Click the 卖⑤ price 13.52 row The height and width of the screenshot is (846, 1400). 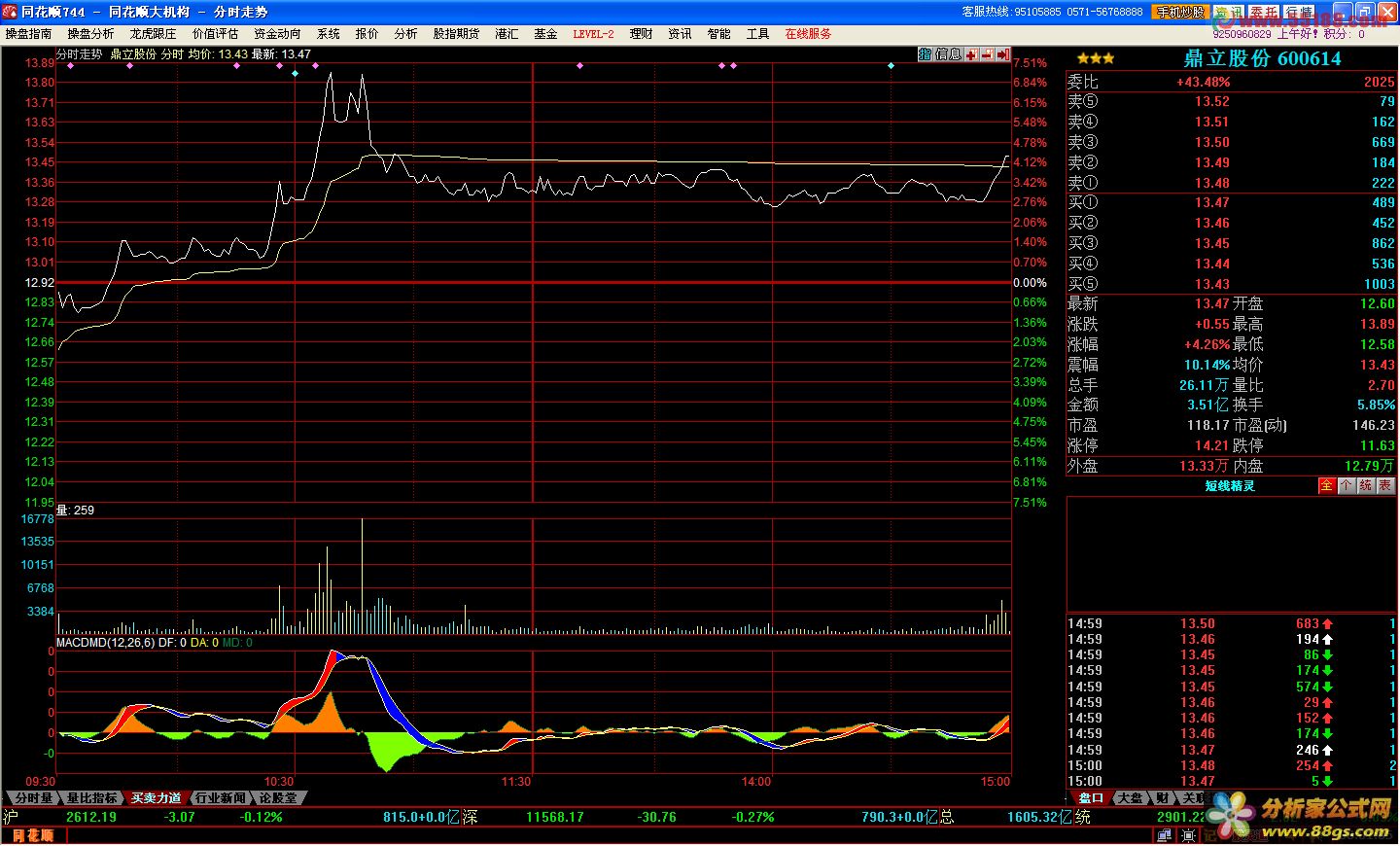coord(1232,101)
